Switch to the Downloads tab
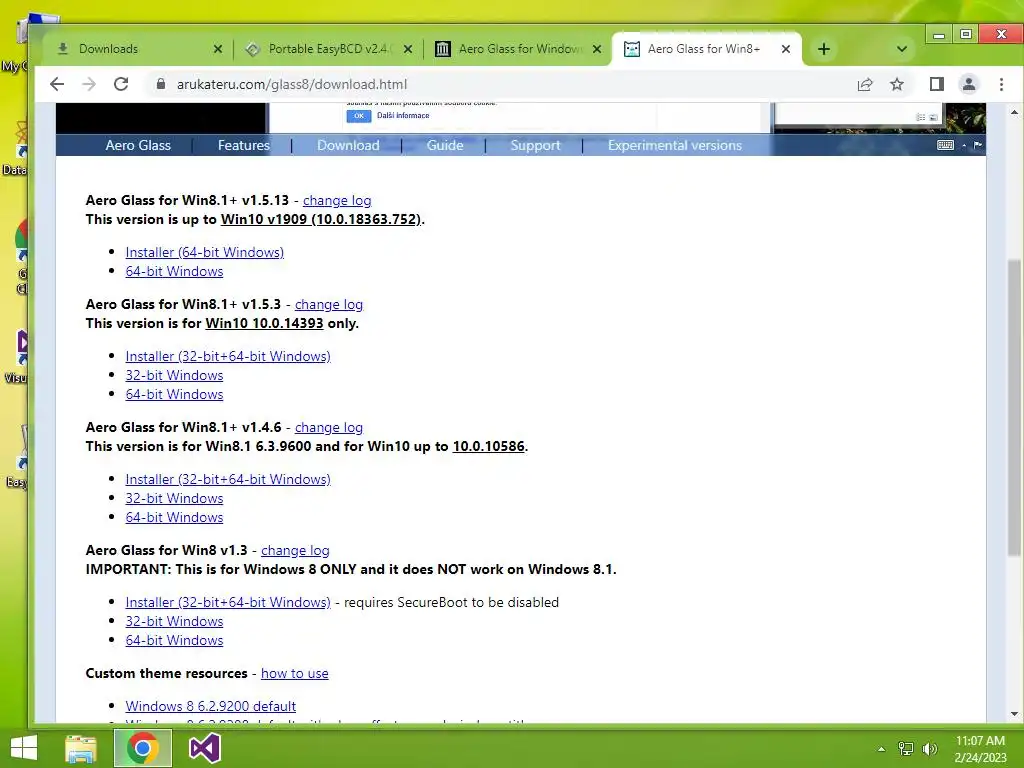 [x=138, y=49]
